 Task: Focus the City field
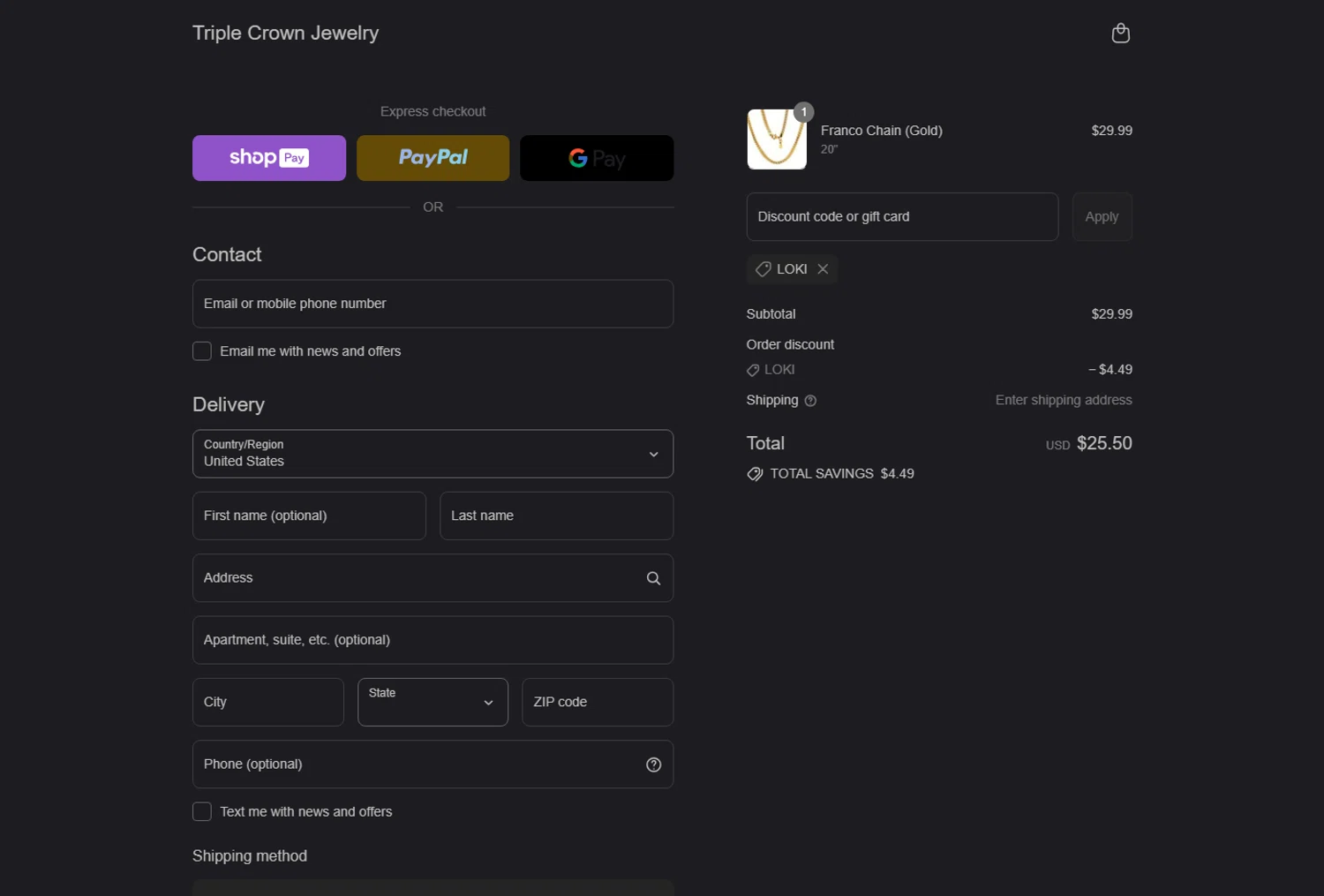[x=268, y=703]
